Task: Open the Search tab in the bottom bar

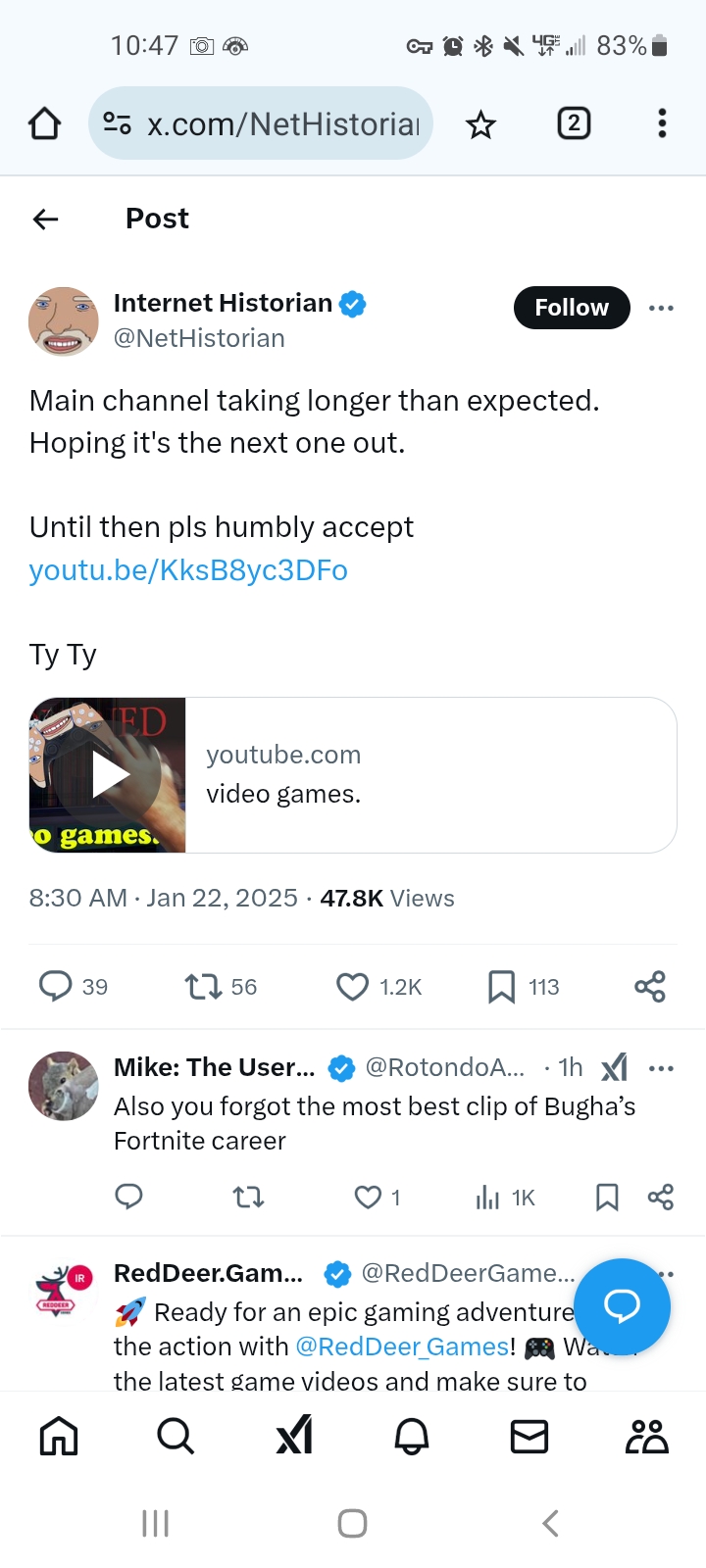Action: [x=176, y=1437]
